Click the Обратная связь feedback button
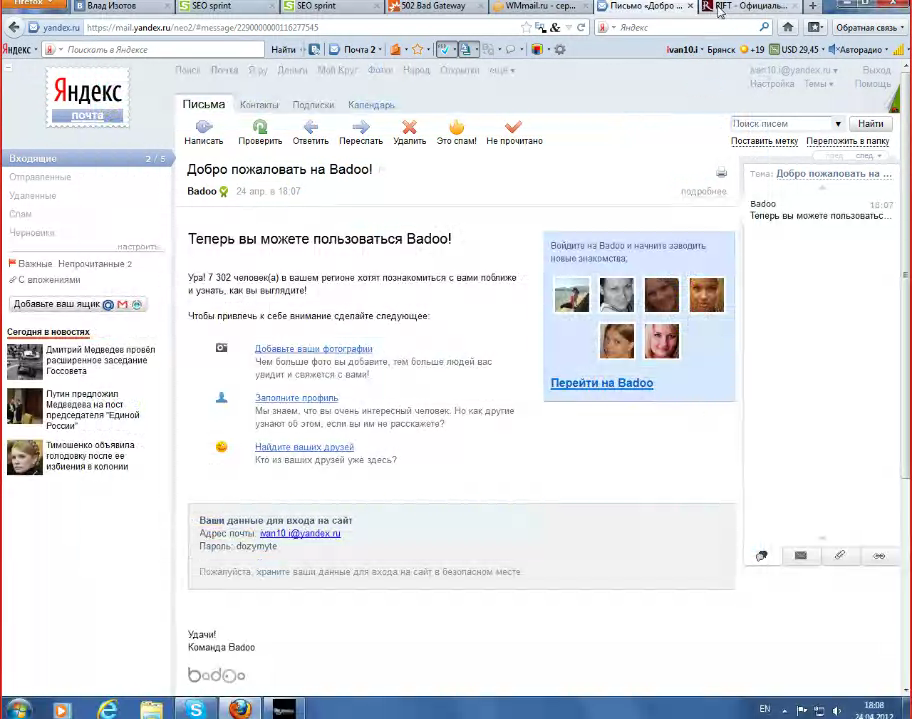Viewport: 912px width, 720px height. (870, 27)
